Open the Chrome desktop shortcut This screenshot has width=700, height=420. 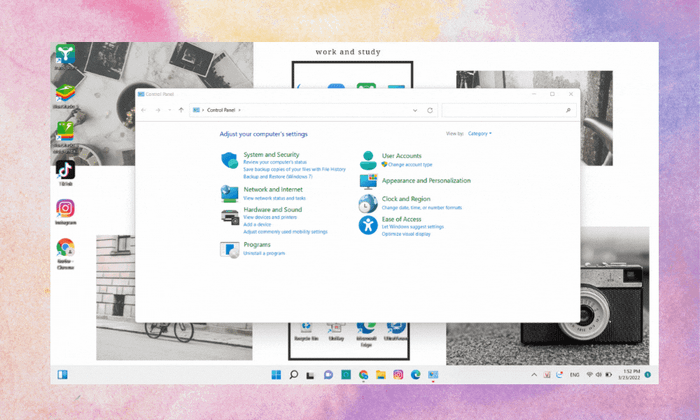point(65,254)
